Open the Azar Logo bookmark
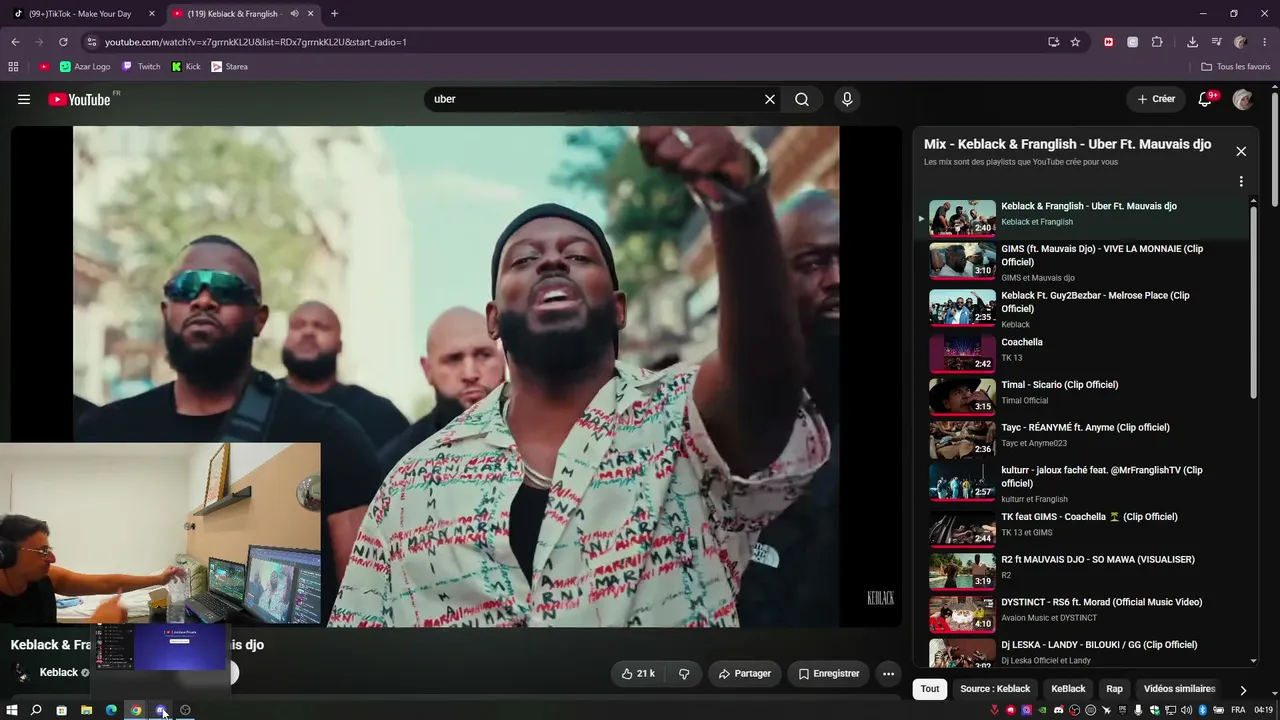1280x720 pixels. pyautogui.click(x=85, y=67)
